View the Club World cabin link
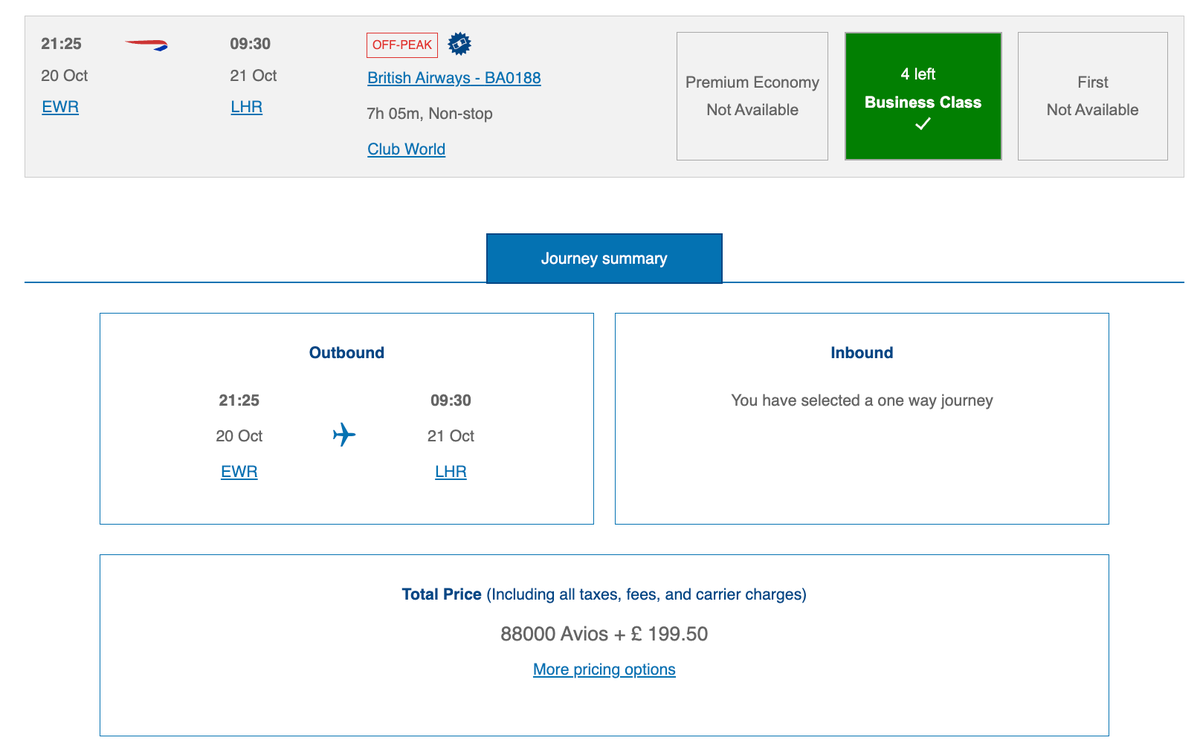The height and width of the screenshot is (749, 1200). (x=406, y=148)
